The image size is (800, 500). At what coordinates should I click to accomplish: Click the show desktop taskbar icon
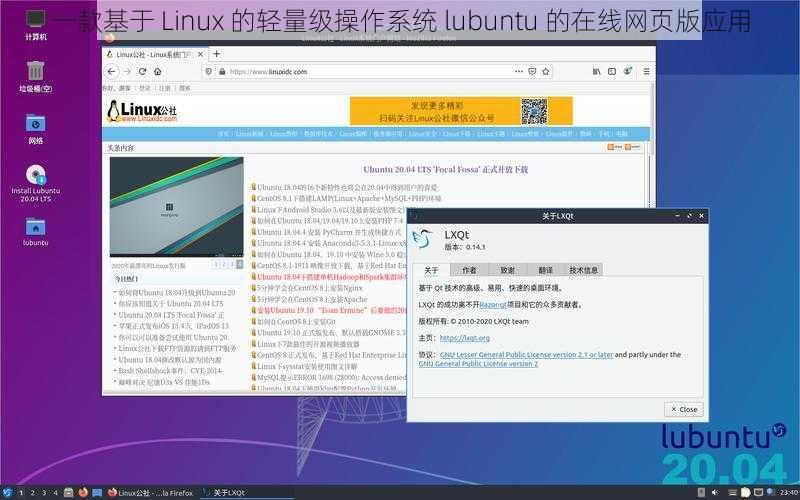(x=97, y=493)
